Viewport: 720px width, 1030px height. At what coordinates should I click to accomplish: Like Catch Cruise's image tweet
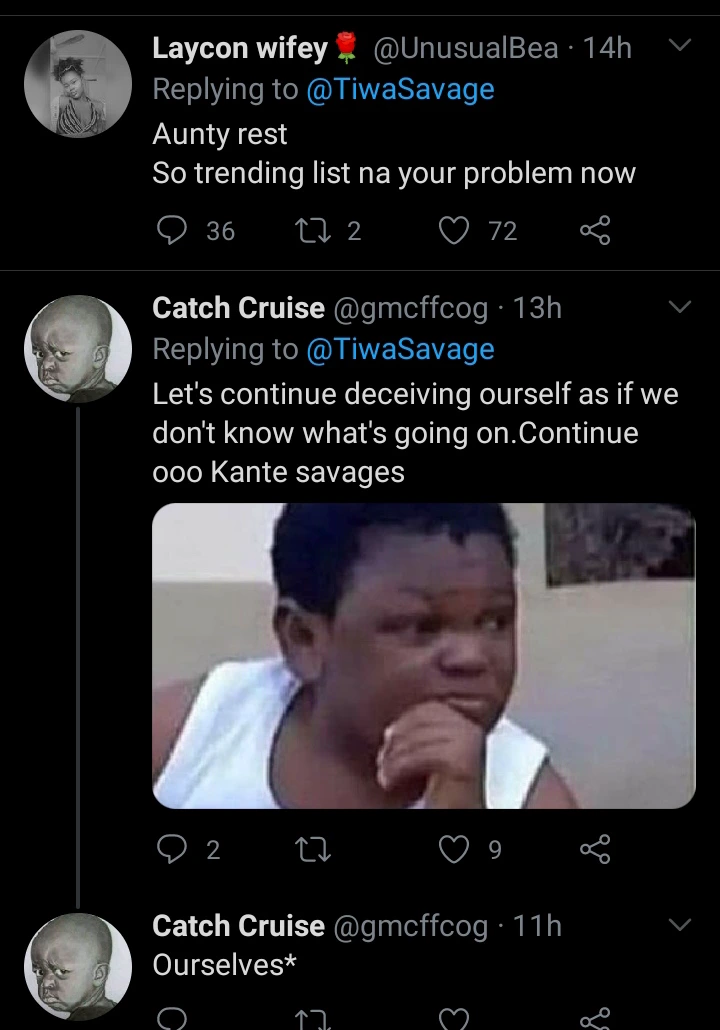point(455,850)
